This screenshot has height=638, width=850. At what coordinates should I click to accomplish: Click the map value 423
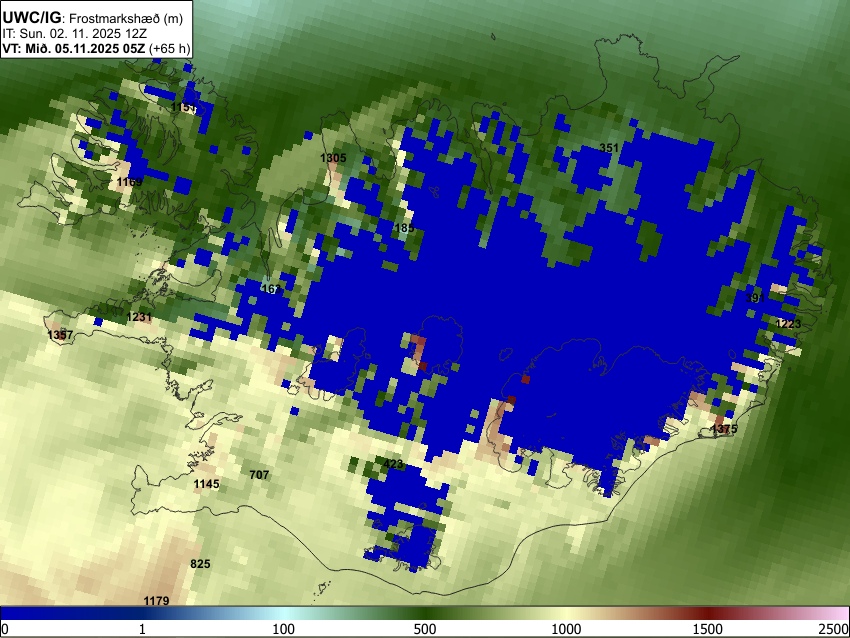(393, 463)
